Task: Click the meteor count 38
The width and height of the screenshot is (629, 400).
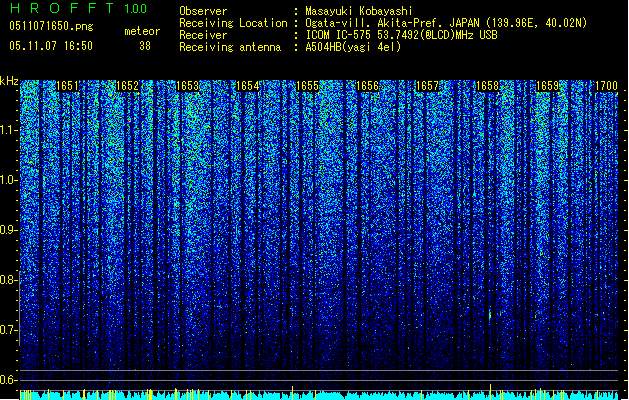Action: coord(145,46)
